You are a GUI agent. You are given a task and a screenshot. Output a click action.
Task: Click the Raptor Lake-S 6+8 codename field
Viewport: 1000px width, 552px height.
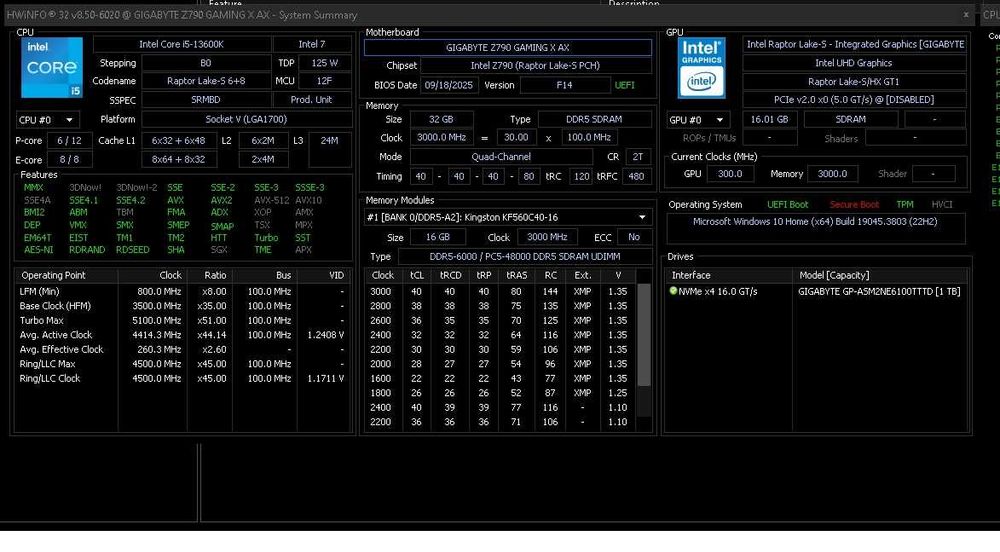click(206, 81)
